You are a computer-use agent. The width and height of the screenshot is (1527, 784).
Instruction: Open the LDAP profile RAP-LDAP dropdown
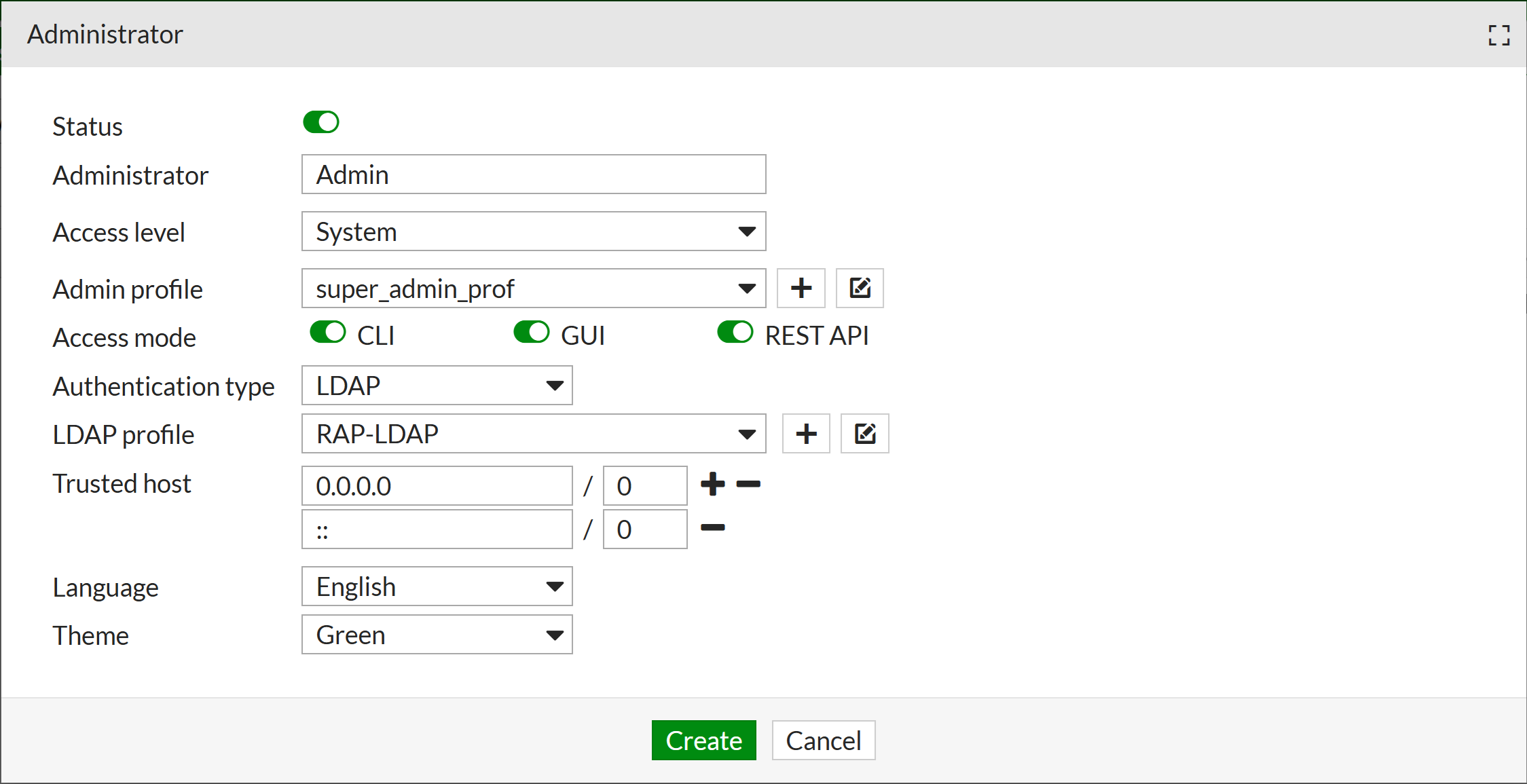point(534,434)
